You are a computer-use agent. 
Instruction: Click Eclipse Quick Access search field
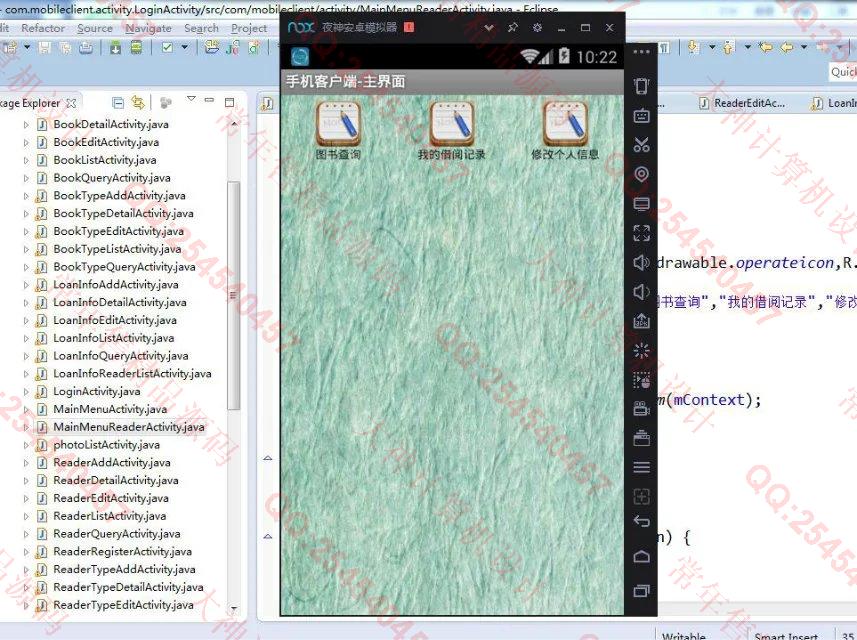click(x=843, y=72)
